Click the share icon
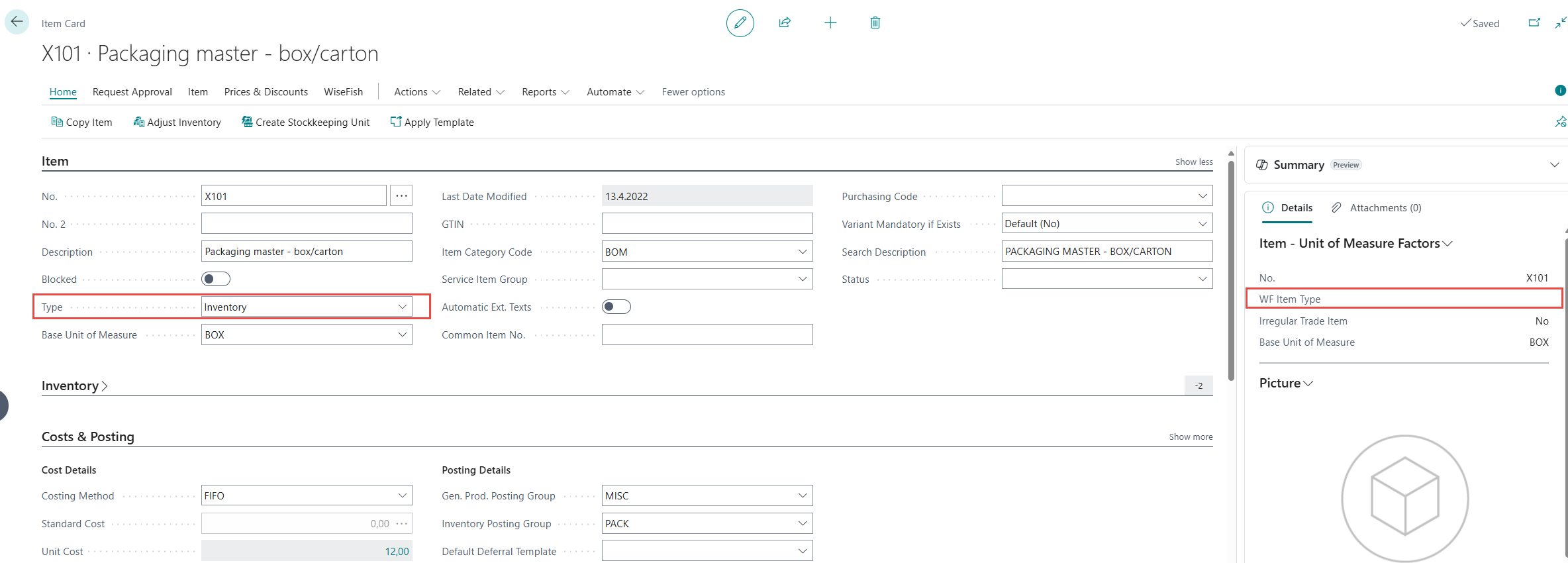 [x=785, y=23]
